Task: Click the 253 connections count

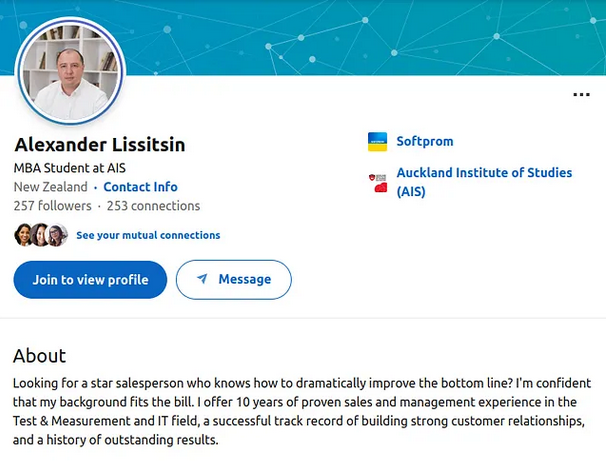Action: (153, 206)
